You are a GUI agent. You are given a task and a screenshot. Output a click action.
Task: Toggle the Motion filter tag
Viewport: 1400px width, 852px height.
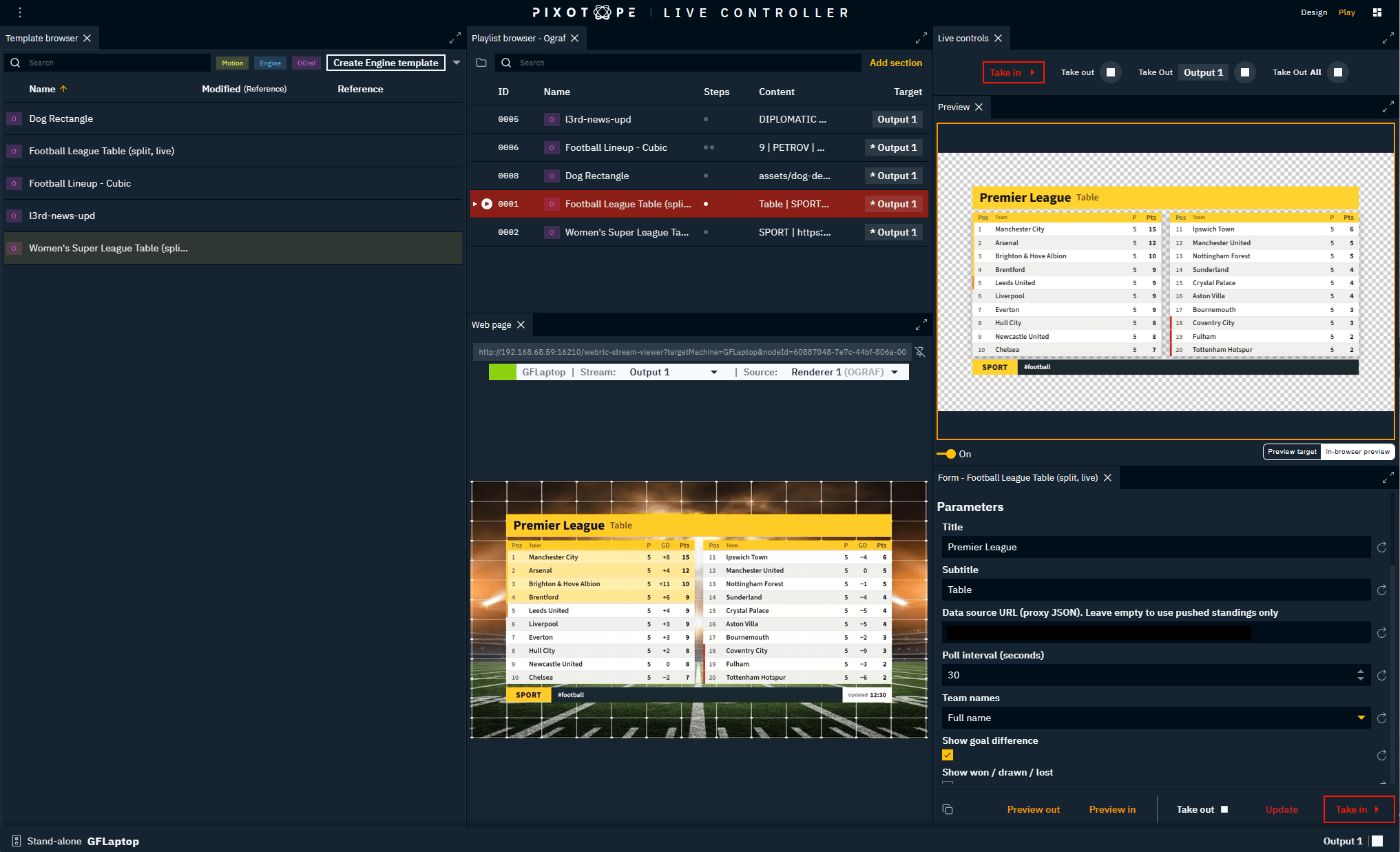click(x=232, y=63)
